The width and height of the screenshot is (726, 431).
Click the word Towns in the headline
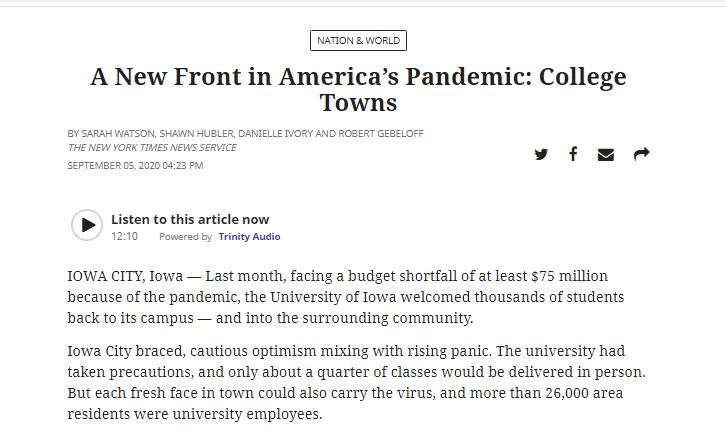pyautogui.click(x=358, y=103)
